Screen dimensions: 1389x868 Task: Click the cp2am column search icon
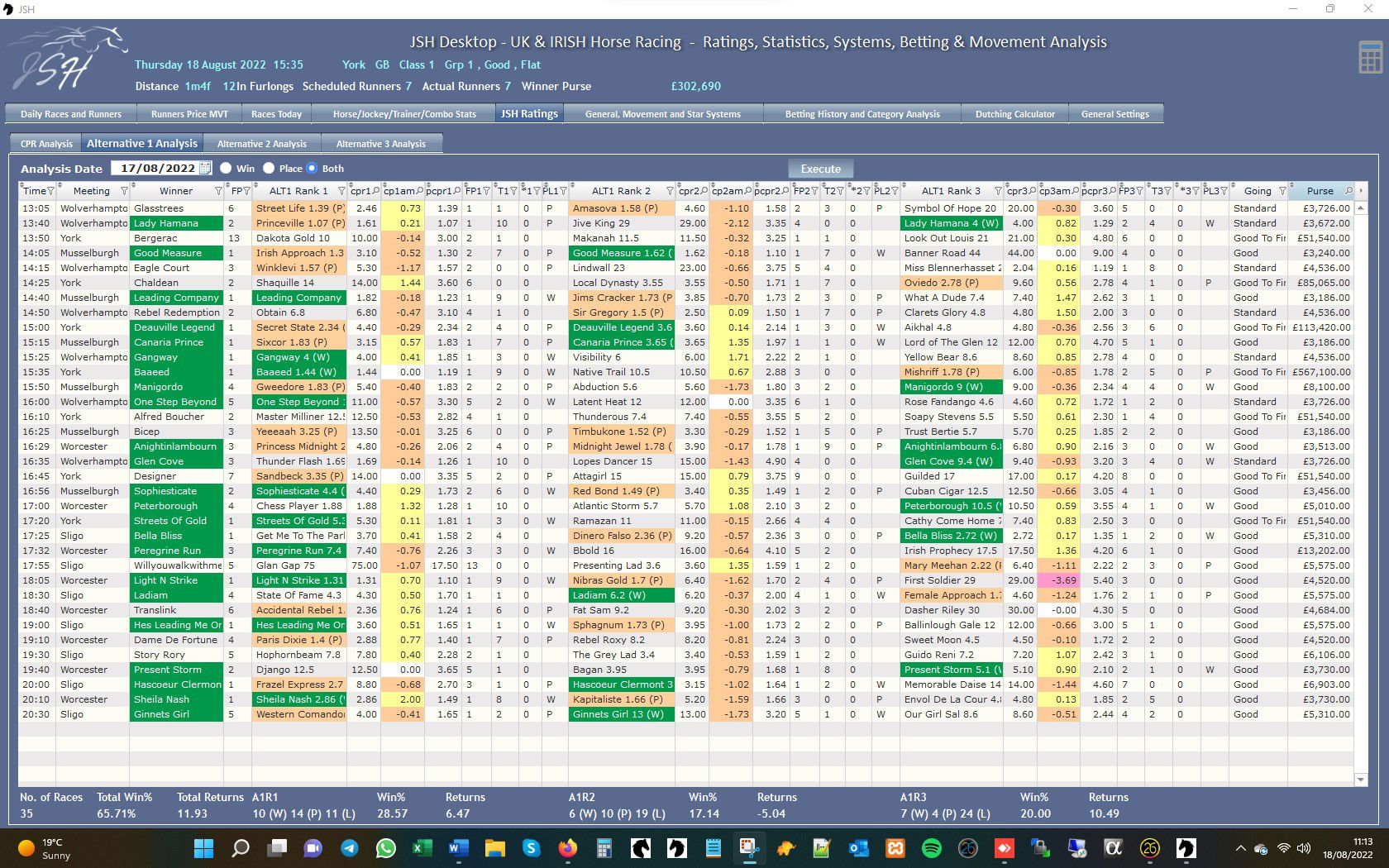(748, 191)
